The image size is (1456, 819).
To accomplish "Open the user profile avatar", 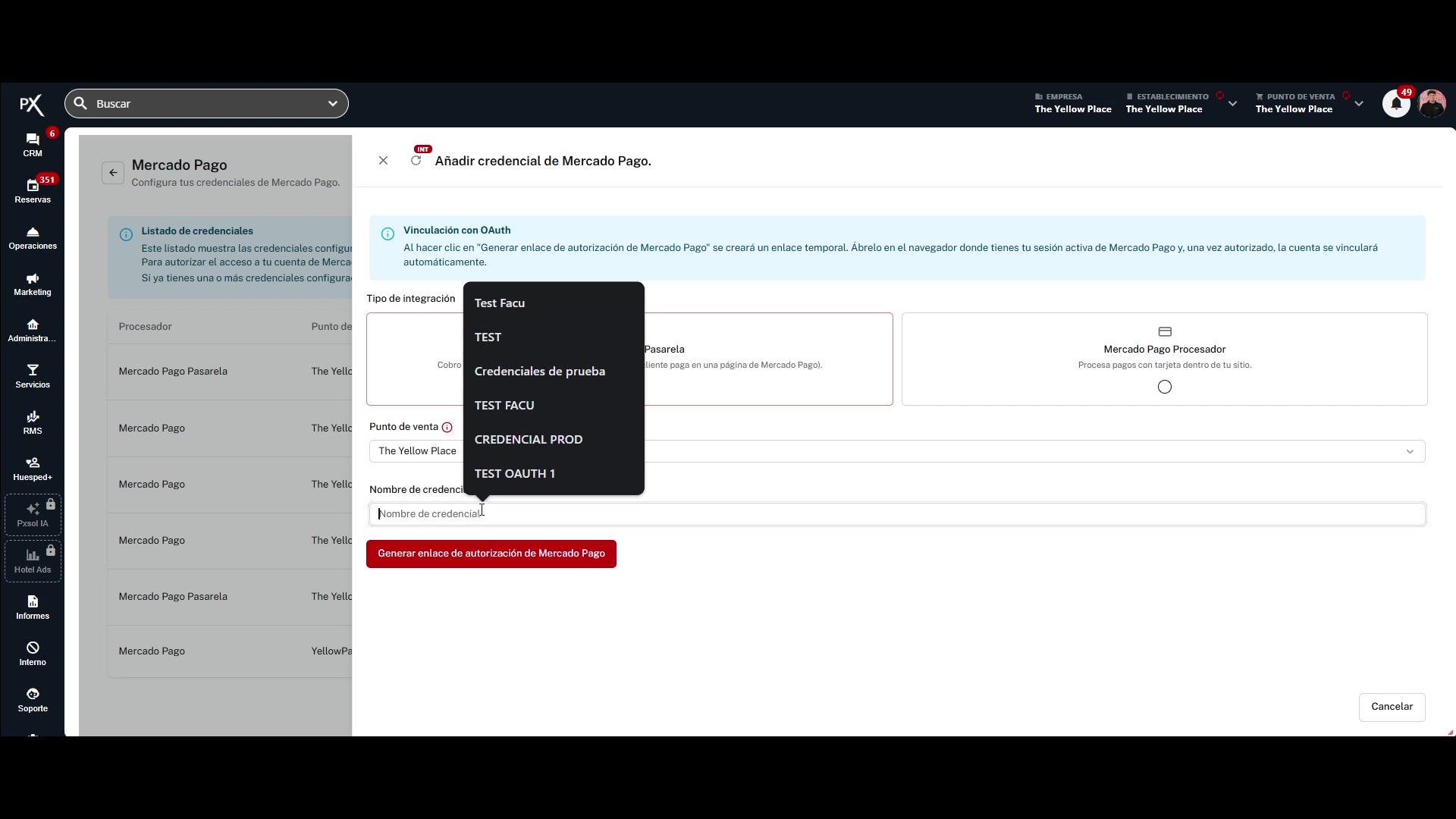I will coord(1432,104).
